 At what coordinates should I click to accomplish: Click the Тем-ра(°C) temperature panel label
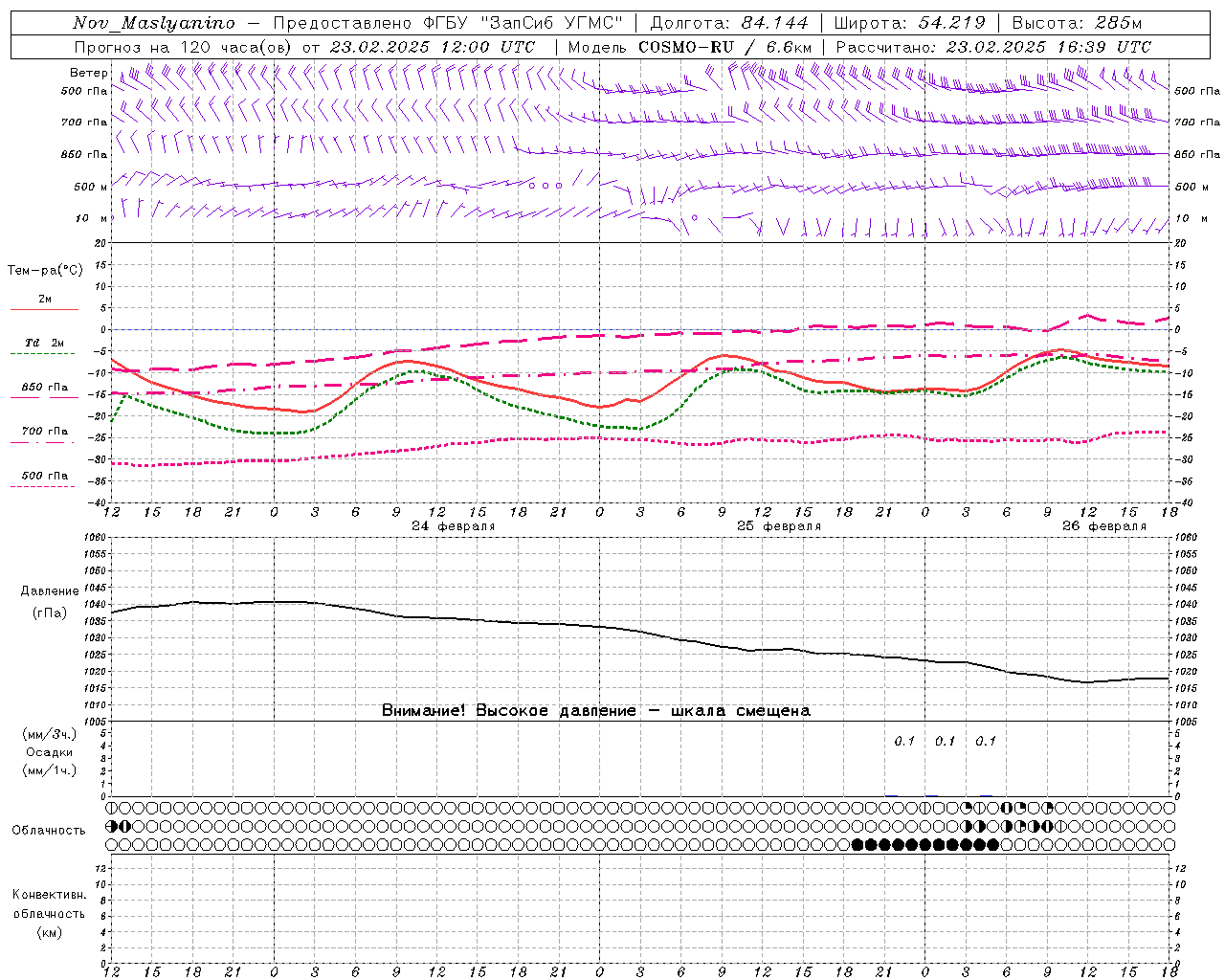click(45, 271)
